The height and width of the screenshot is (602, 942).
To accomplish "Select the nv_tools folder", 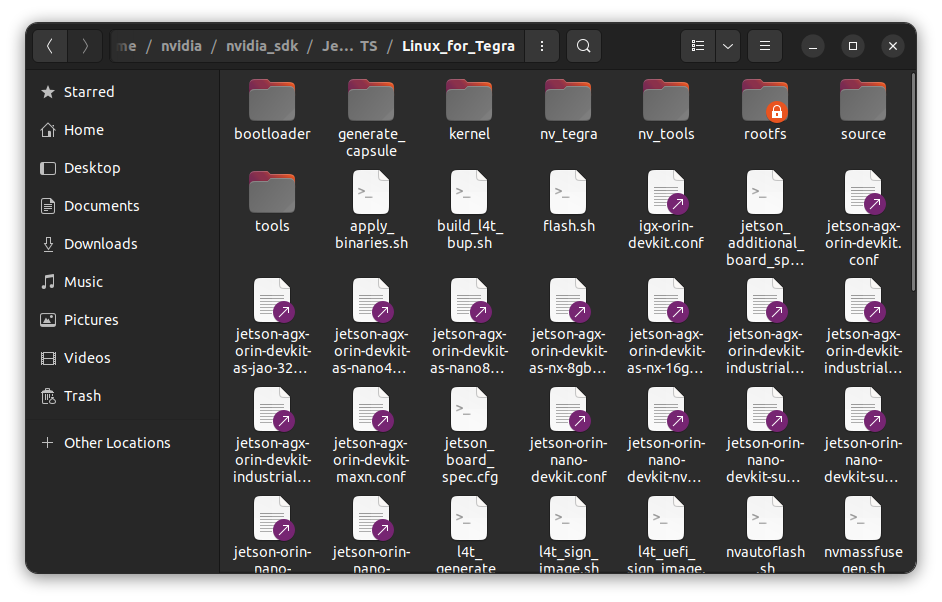I will pyautogui.click(x=666, y=111).
